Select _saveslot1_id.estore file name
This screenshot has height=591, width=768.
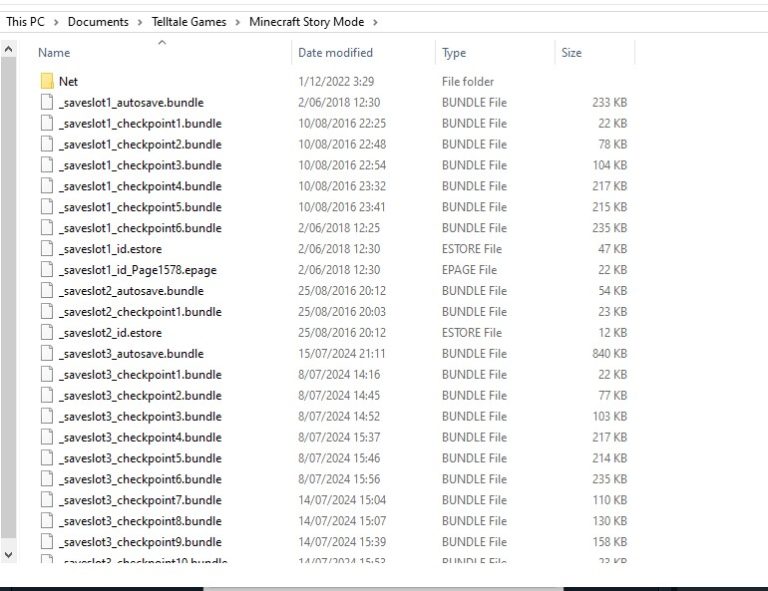click(110, 249)
